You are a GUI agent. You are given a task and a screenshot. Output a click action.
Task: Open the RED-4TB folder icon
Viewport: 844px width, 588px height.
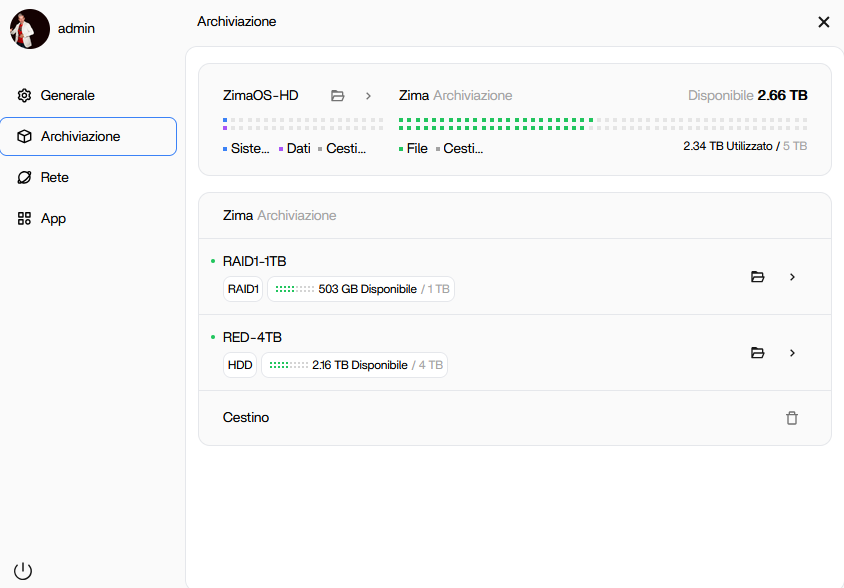757,353
